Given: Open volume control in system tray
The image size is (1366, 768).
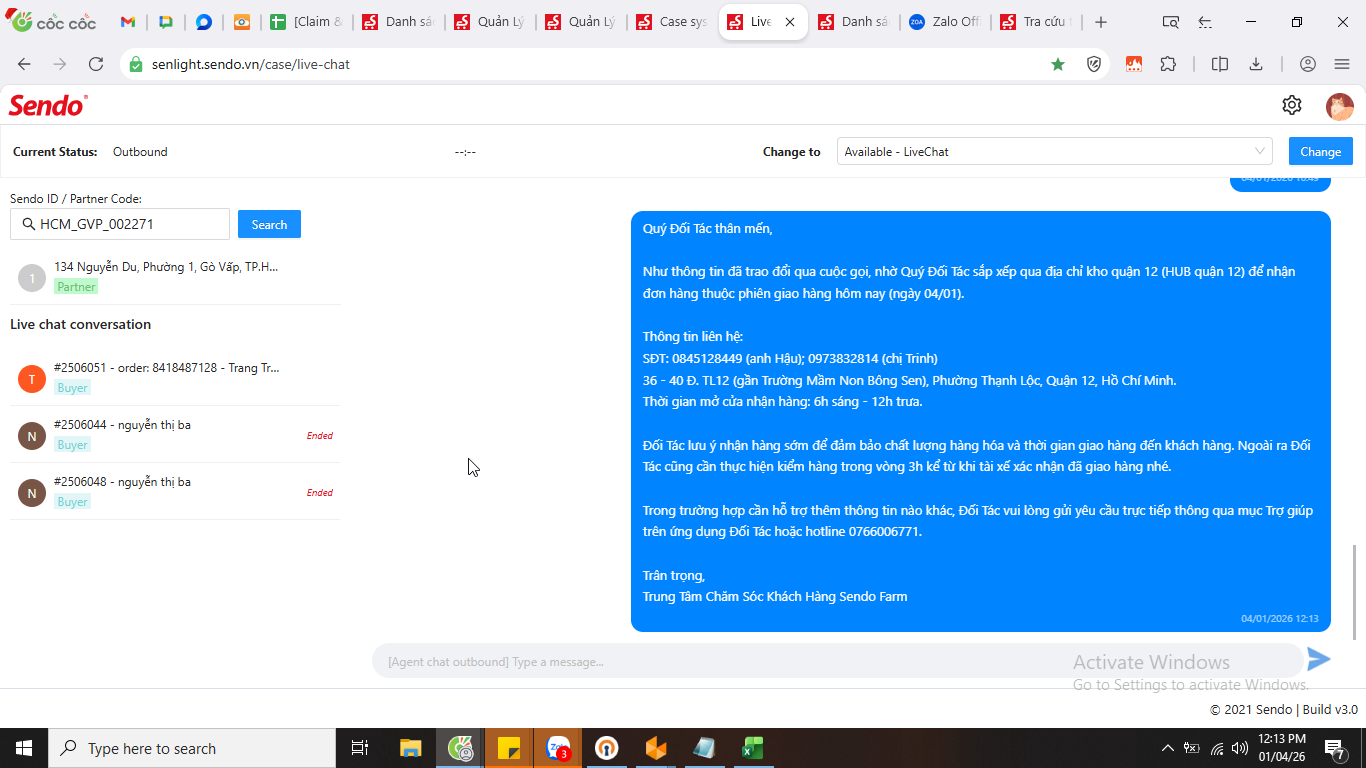Looking at the screenshot, I should 1240,748.
